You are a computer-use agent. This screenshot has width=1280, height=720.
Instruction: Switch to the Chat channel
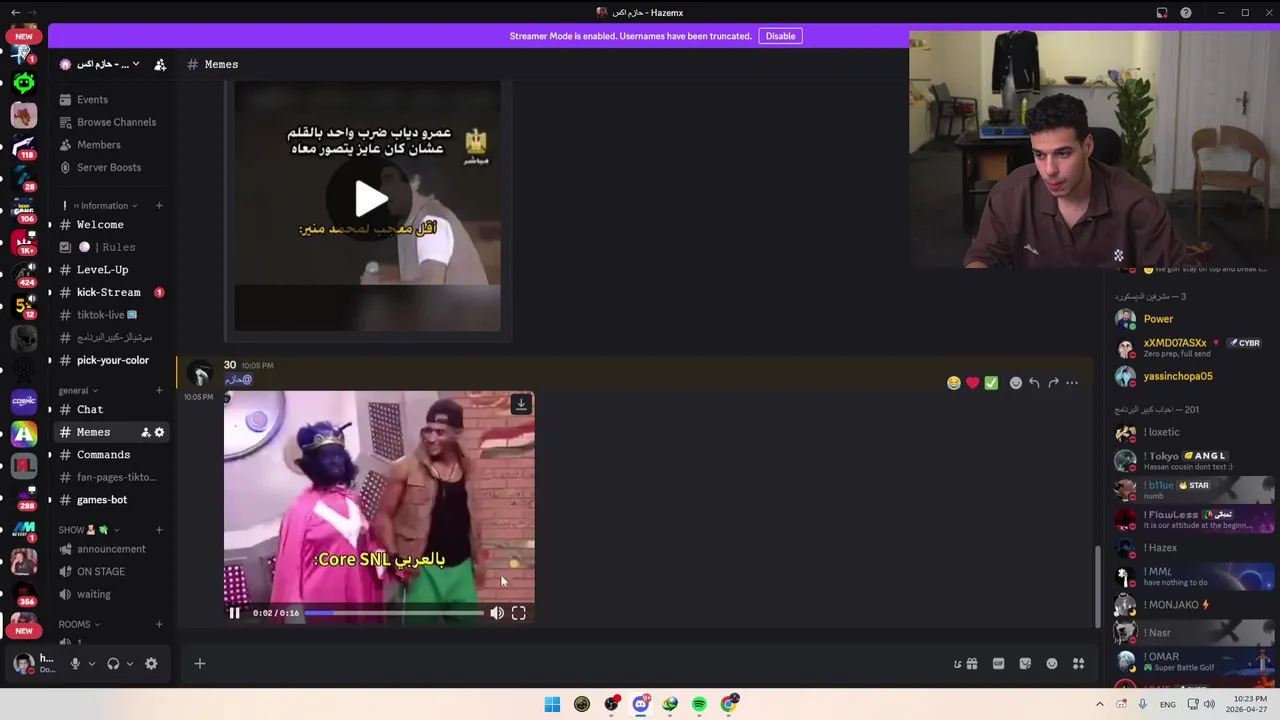[110, 409]
